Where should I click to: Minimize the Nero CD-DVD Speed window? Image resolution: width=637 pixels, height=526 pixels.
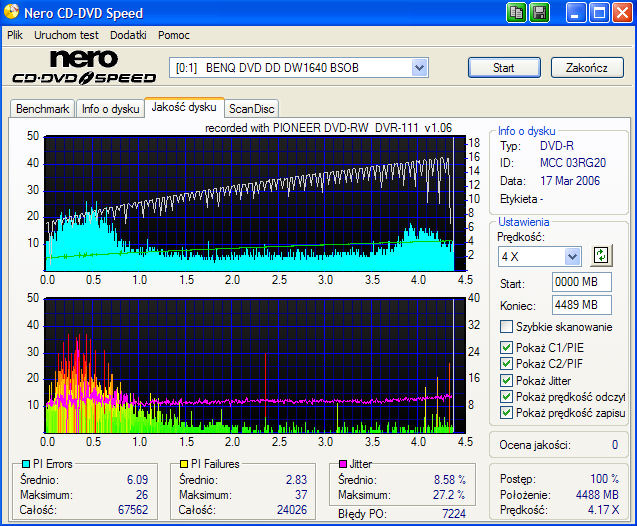click(576, 13)
